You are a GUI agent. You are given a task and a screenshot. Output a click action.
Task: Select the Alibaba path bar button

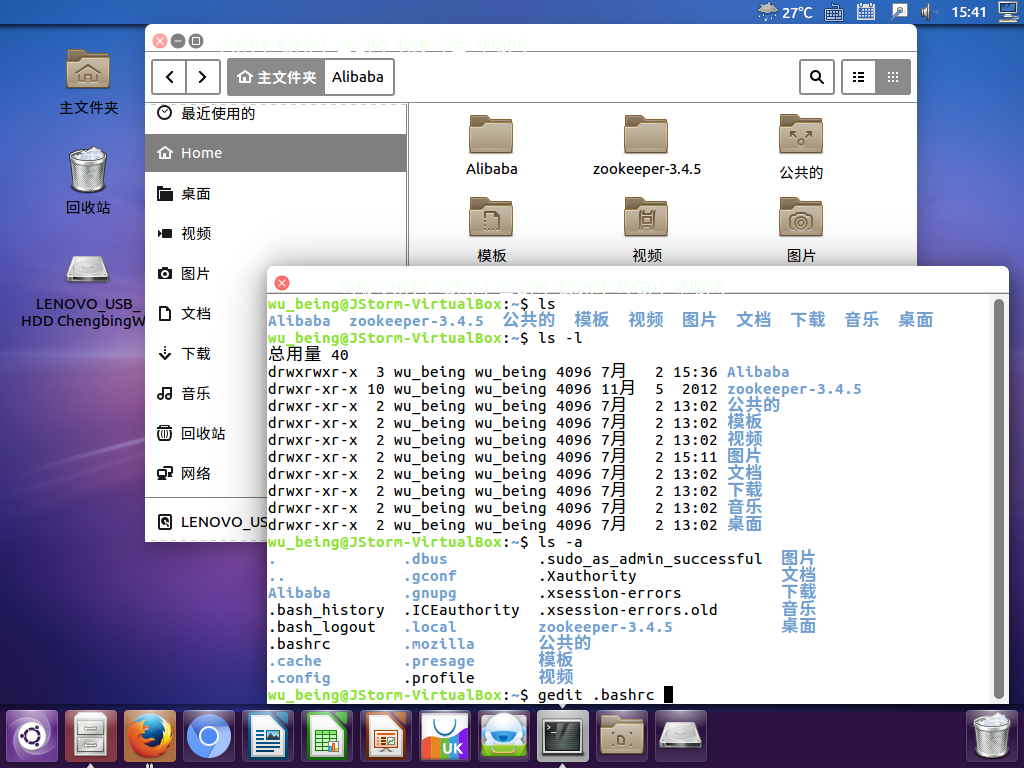click(x=357, y=77)
